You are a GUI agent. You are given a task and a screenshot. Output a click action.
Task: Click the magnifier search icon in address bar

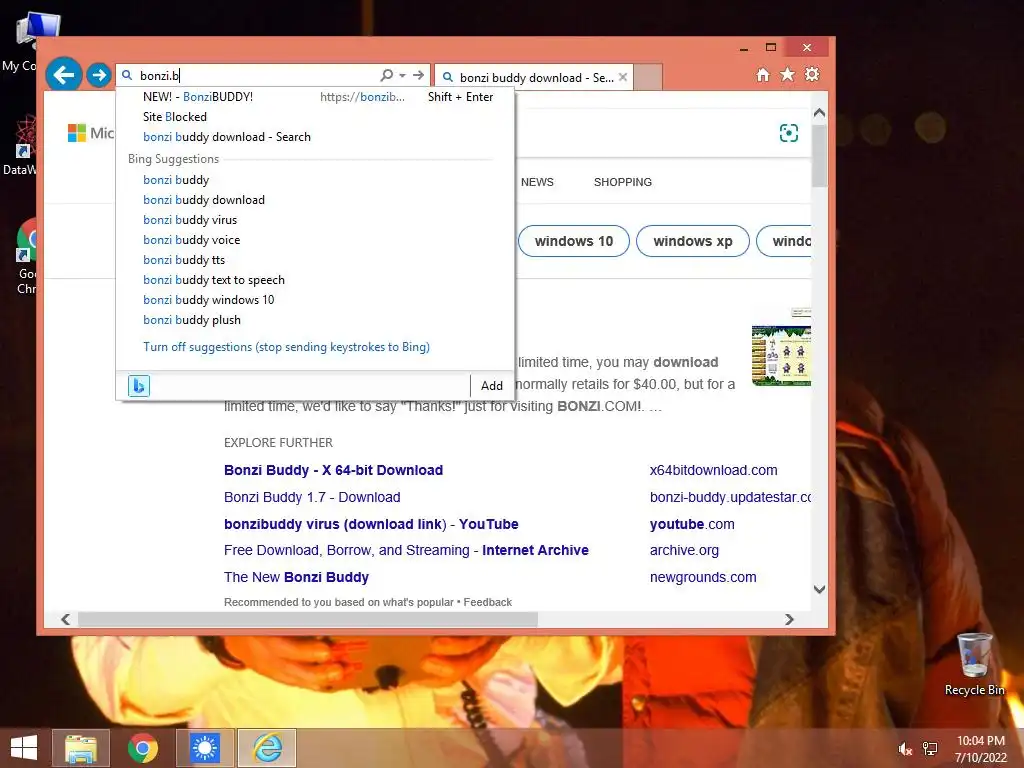387,75
